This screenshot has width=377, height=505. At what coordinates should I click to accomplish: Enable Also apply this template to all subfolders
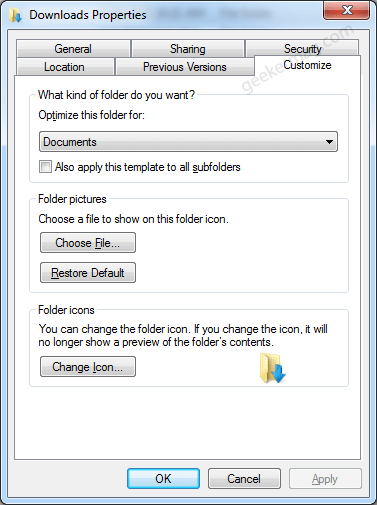[x=45, y=166]
